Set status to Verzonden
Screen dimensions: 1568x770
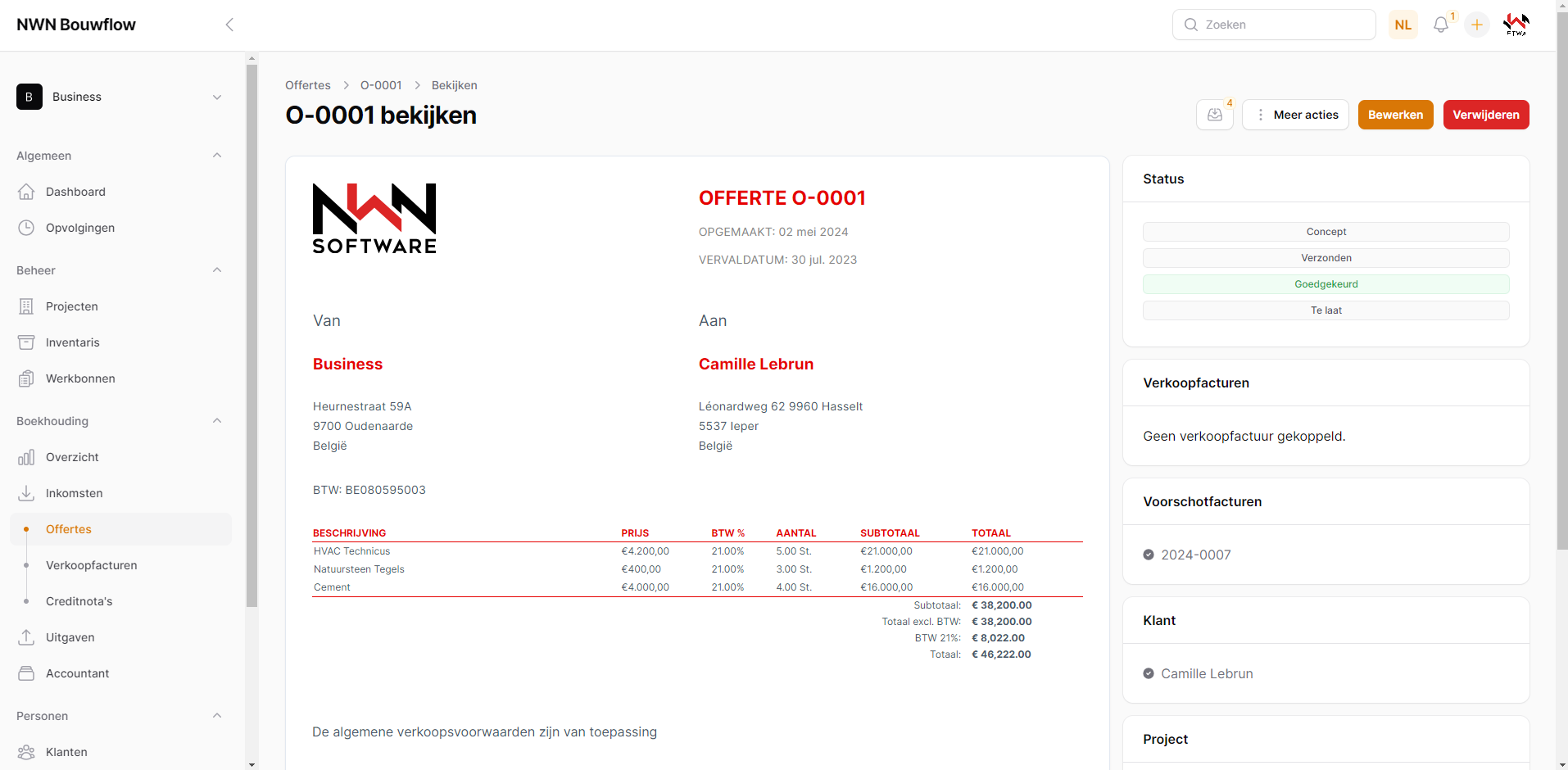point(1326,258)
